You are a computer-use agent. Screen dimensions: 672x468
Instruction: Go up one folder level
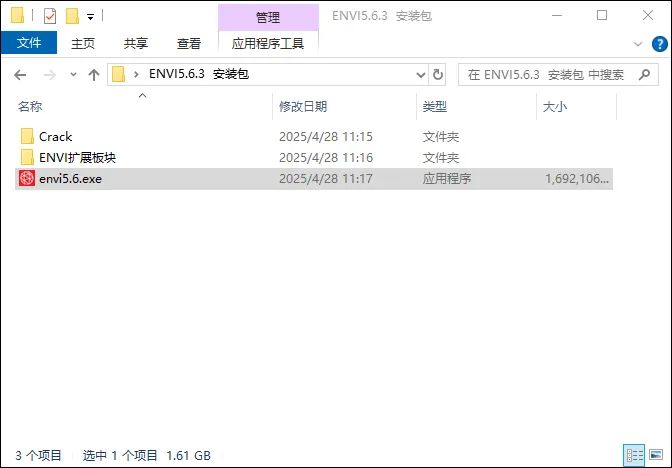click(x=94, y=75)
